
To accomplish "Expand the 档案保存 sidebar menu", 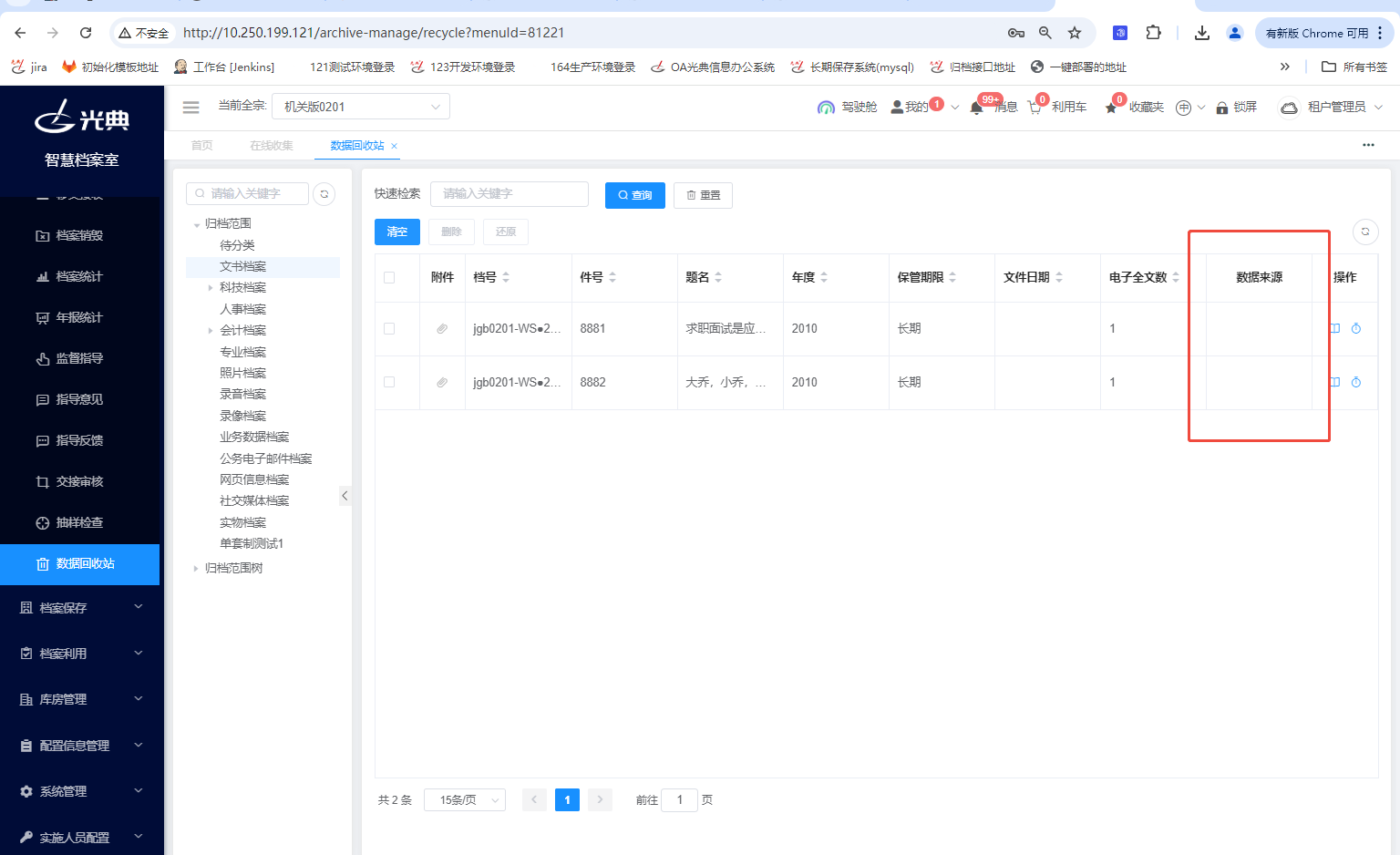I will [81, 608].
